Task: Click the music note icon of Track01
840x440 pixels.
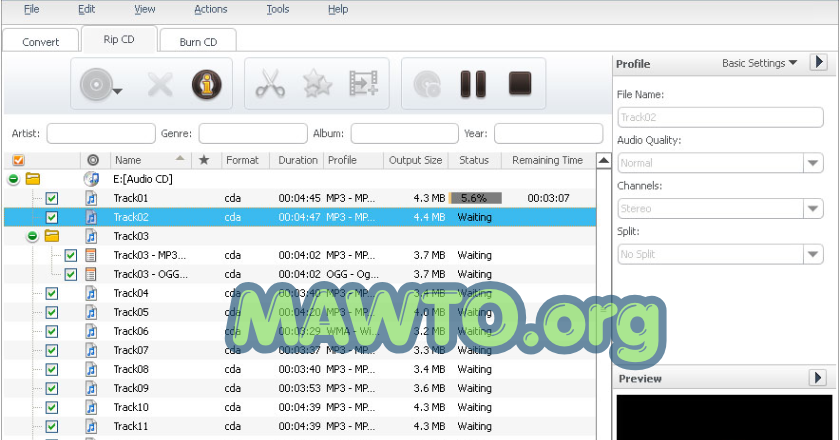Action: pos(92,198)
